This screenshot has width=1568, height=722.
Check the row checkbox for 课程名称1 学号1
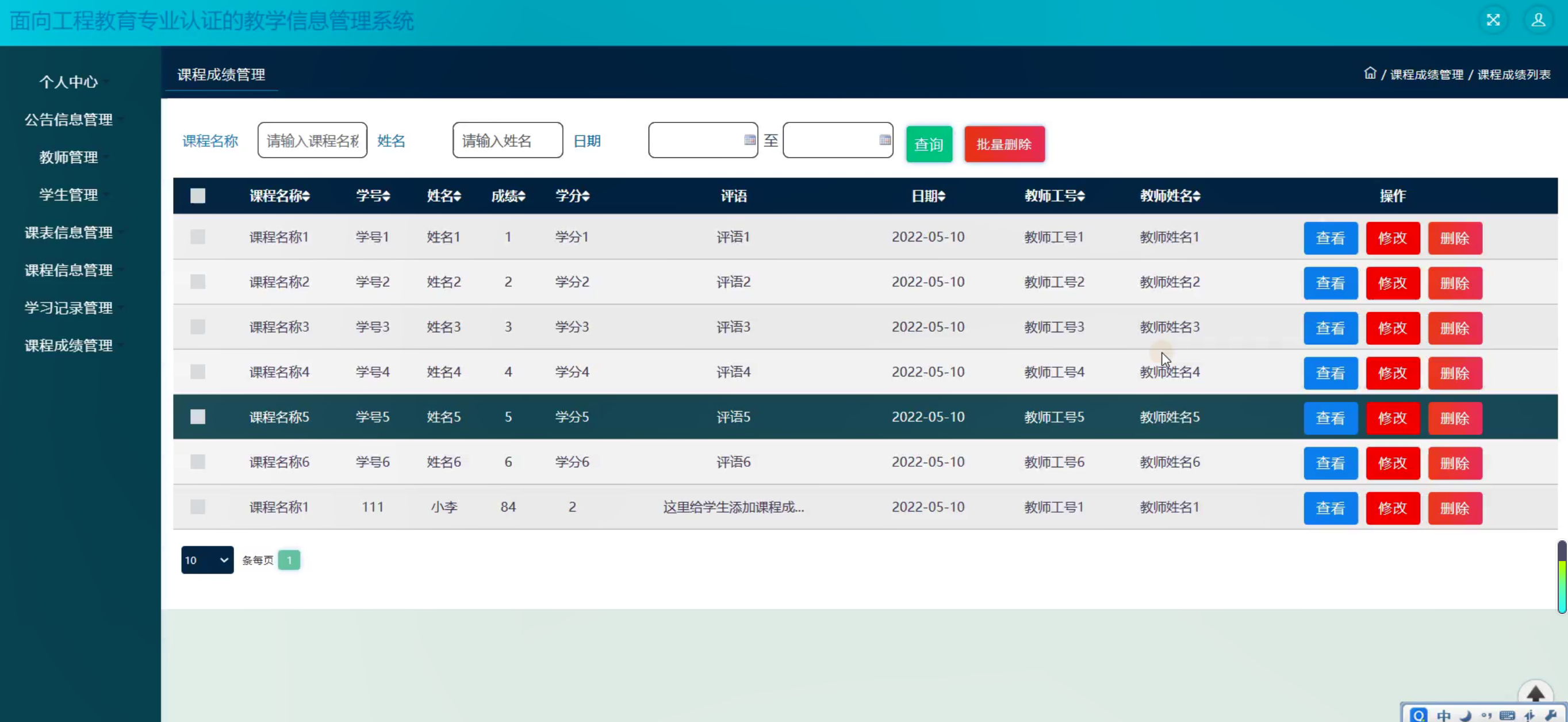point(198,237)
